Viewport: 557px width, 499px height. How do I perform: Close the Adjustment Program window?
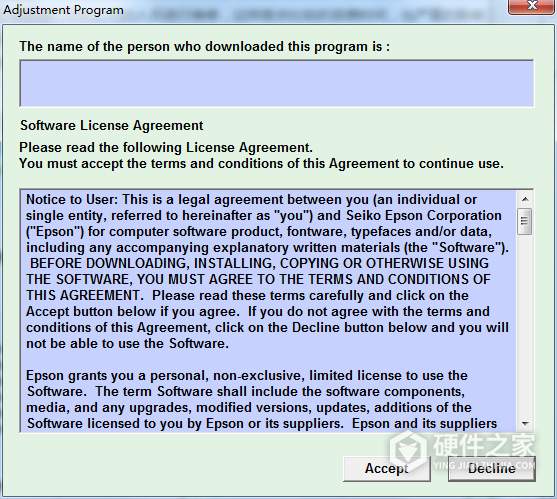pos(532,6)
